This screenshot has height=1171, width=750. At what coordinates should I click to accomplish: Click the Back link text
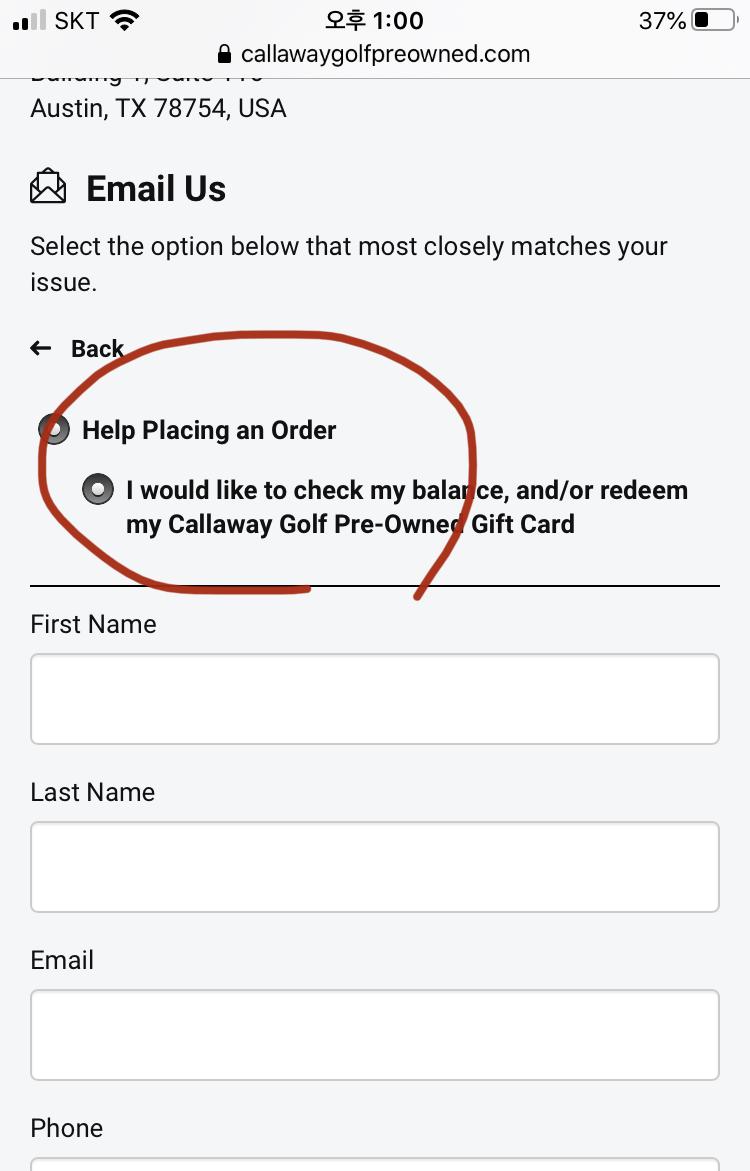pyautogui.click(x=97, y=348)
